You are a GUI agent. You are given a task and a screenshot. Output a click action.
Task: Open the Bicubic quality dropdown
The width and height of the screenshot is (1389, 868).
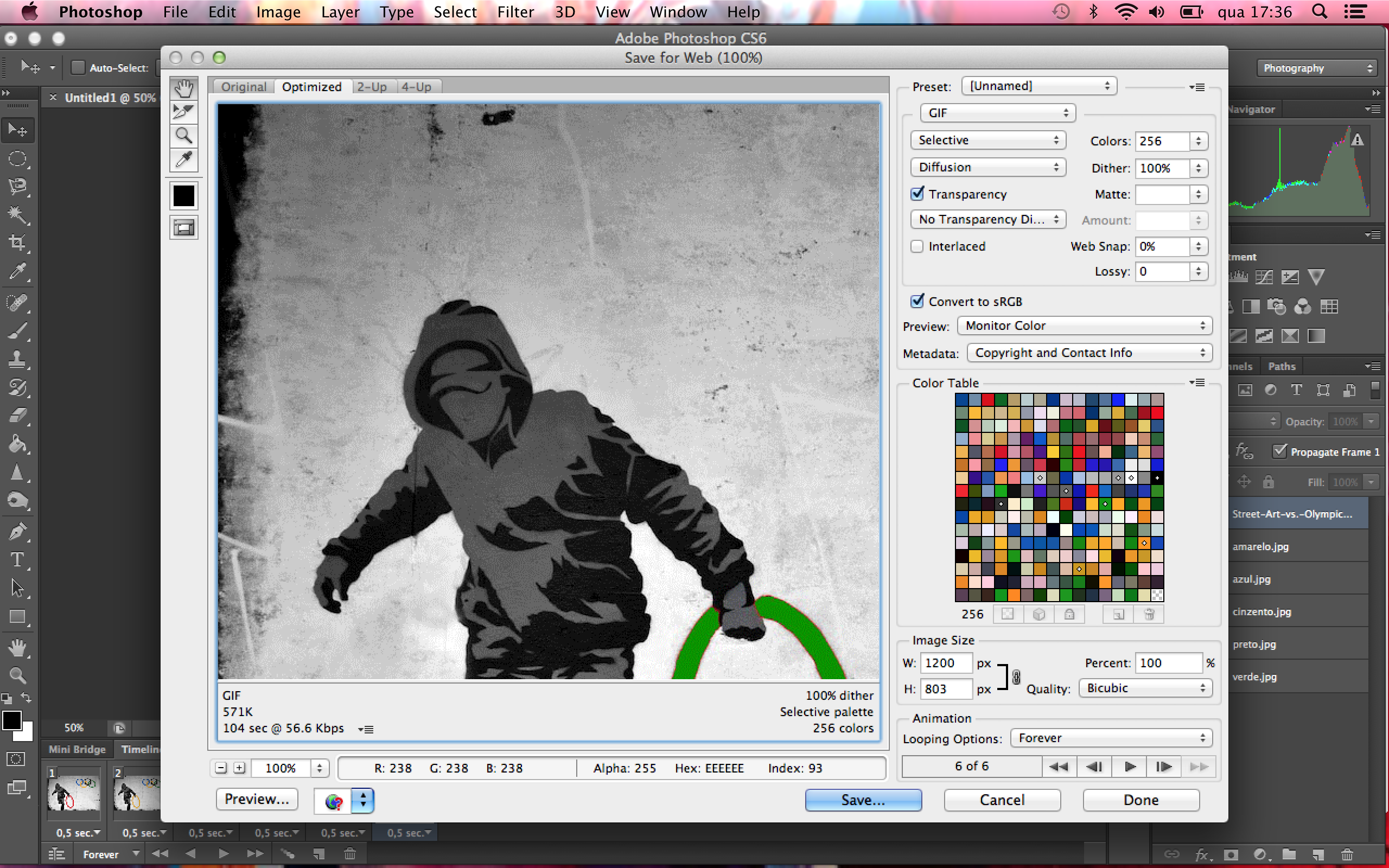pos(1145,688)
